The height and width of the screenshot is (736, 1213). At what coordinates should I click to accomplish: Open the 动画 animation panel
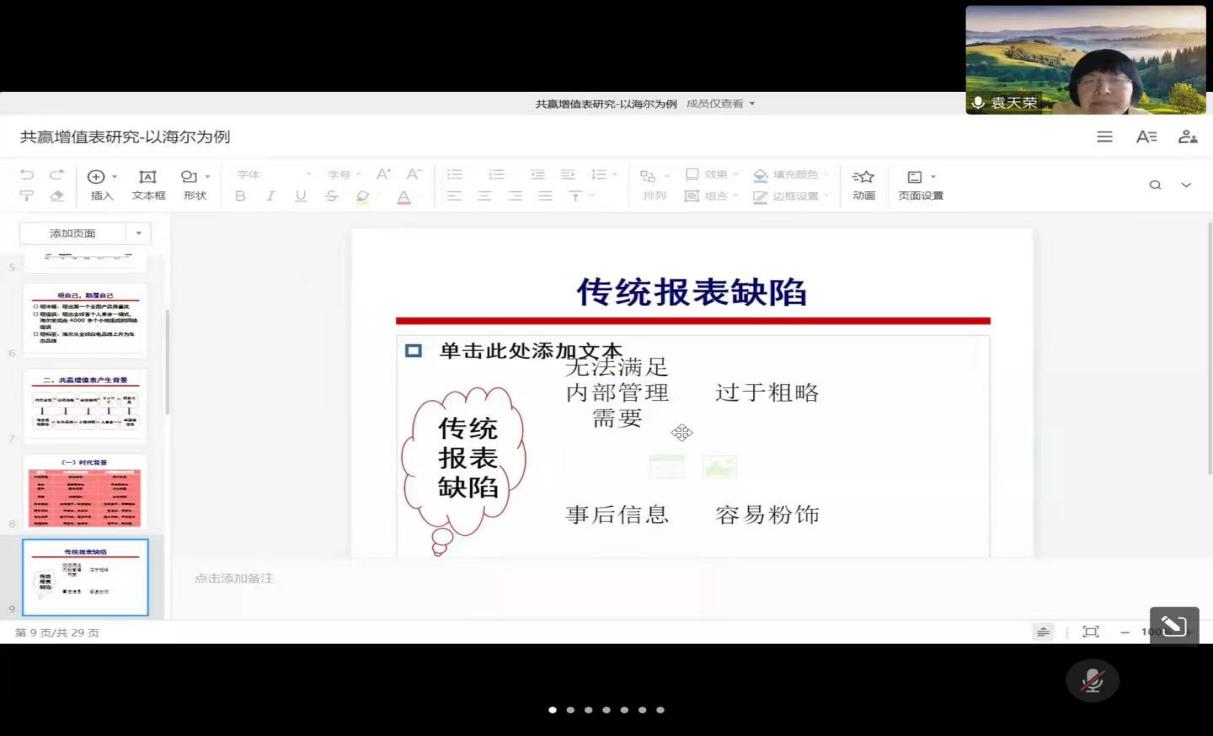point(863,184)
